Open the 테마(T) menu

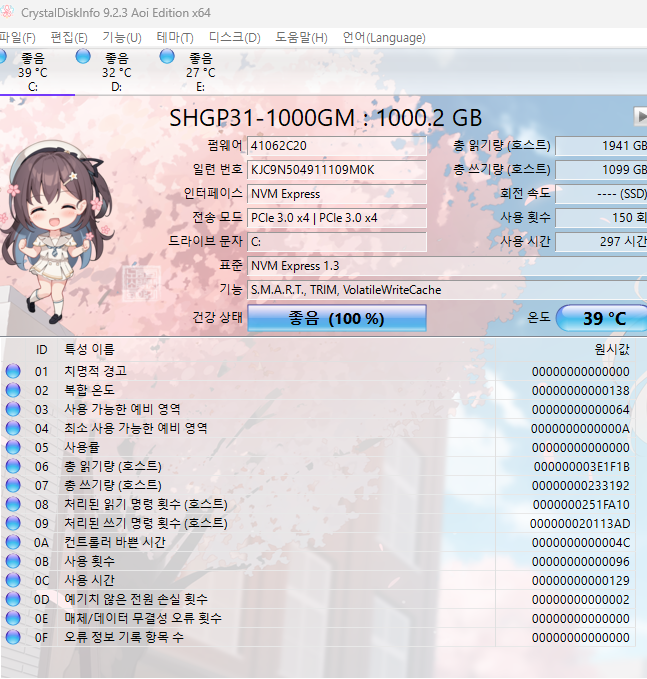point(175,38)
